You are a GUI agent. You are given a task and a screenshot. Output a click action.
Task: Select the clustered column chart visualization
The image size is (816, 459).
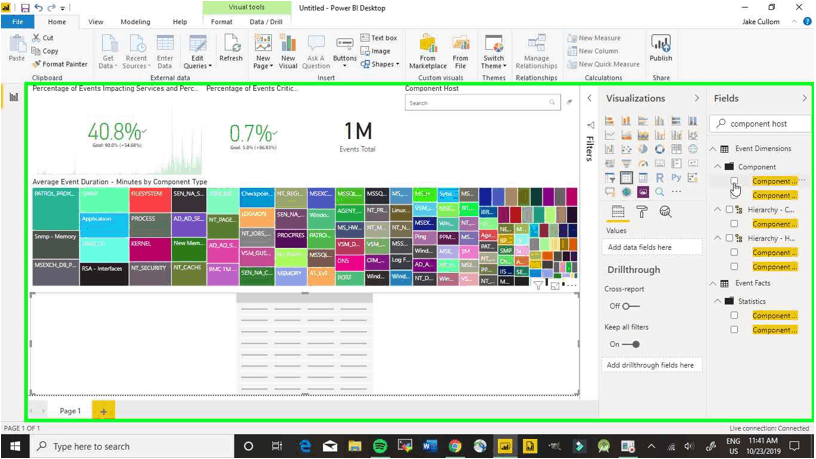(x=659, y=121)
